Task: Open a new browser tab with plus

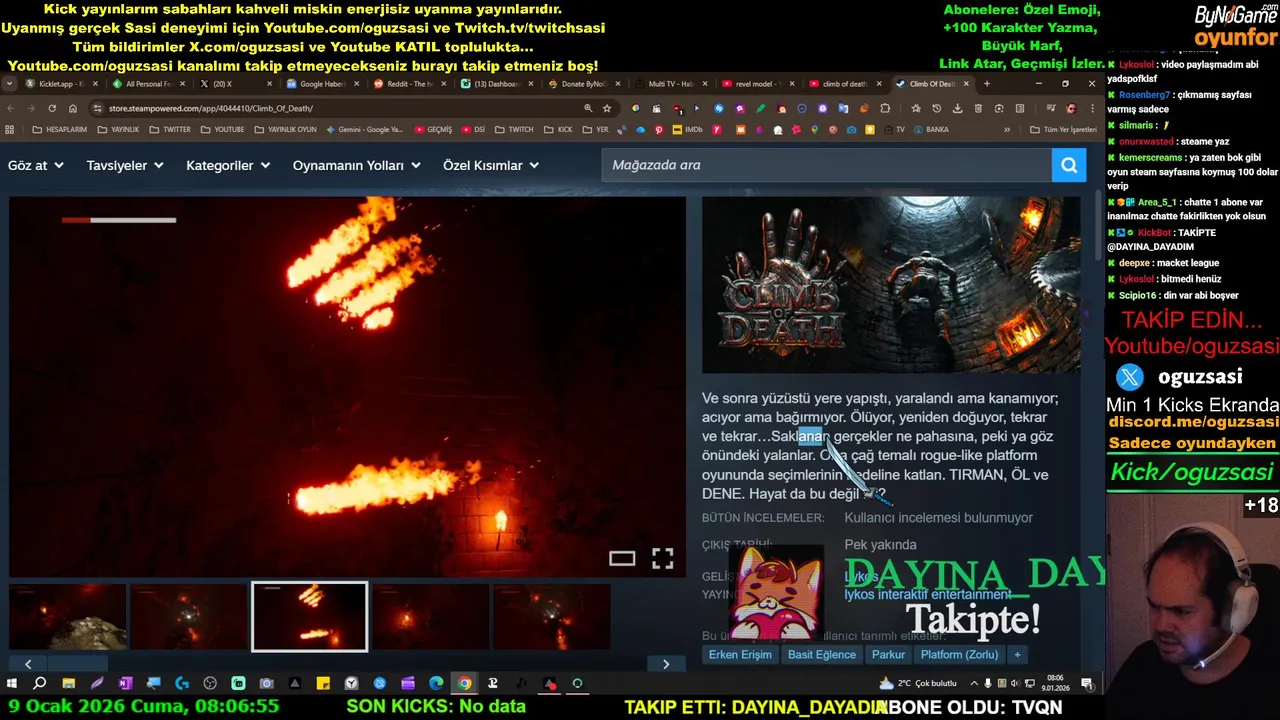Action: [x=987, y=84]
